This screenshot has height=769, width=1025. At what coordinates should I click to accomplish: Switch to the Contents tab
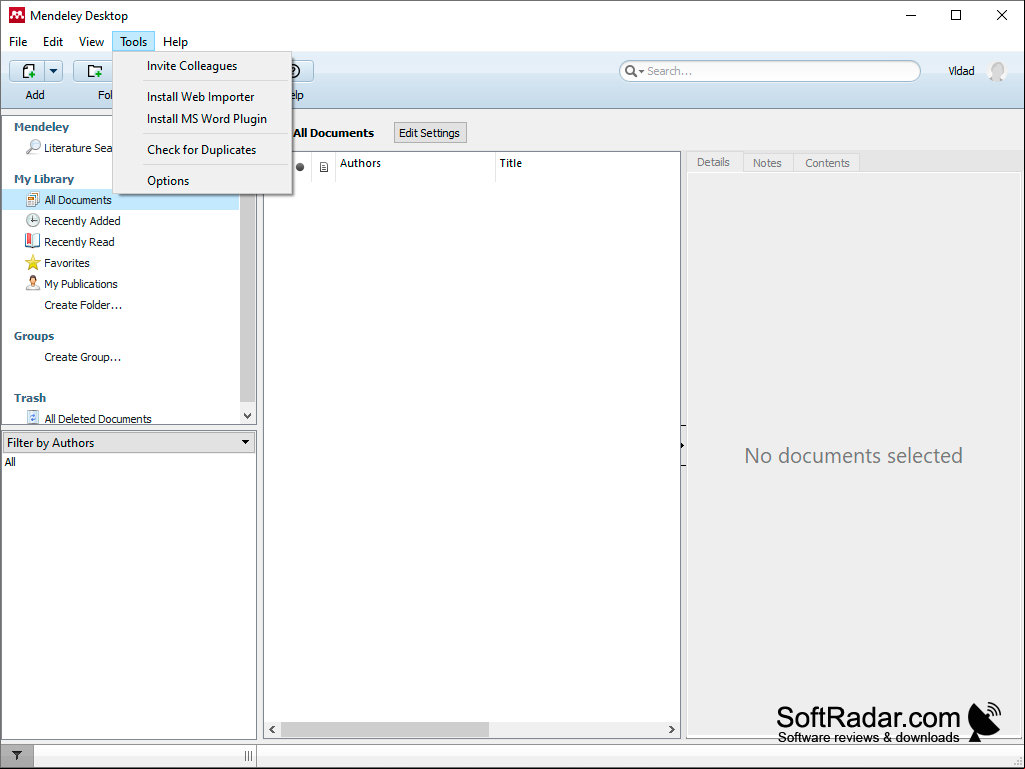tap(827, 163)
